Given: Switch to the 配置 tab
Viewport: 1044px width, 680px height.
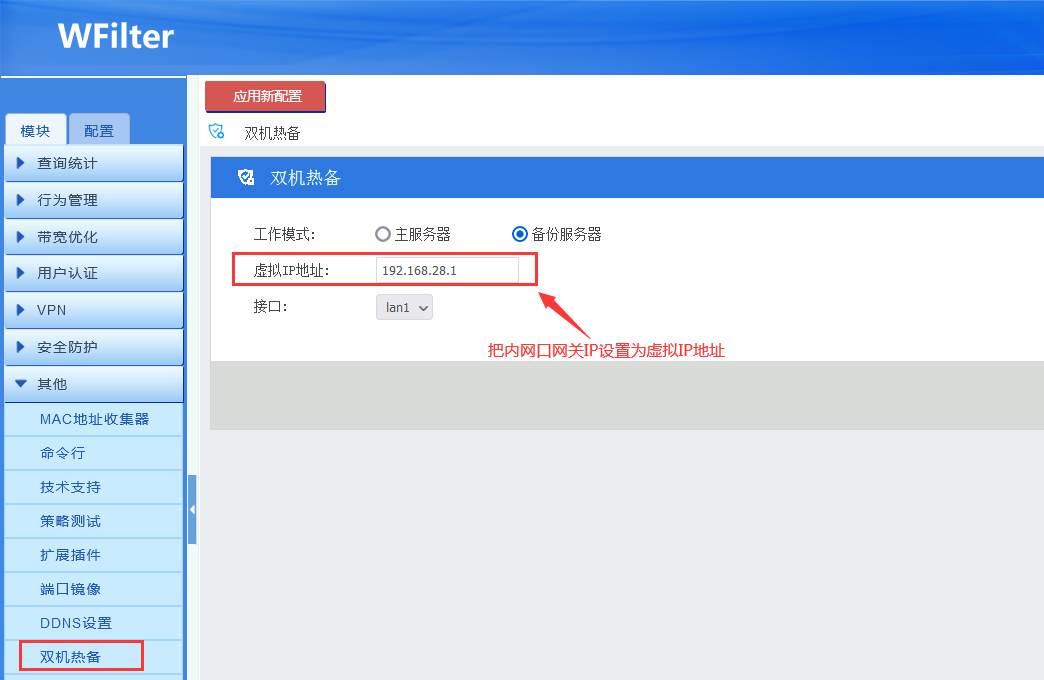Looking at the screenshot, I should tap(99, 131).
